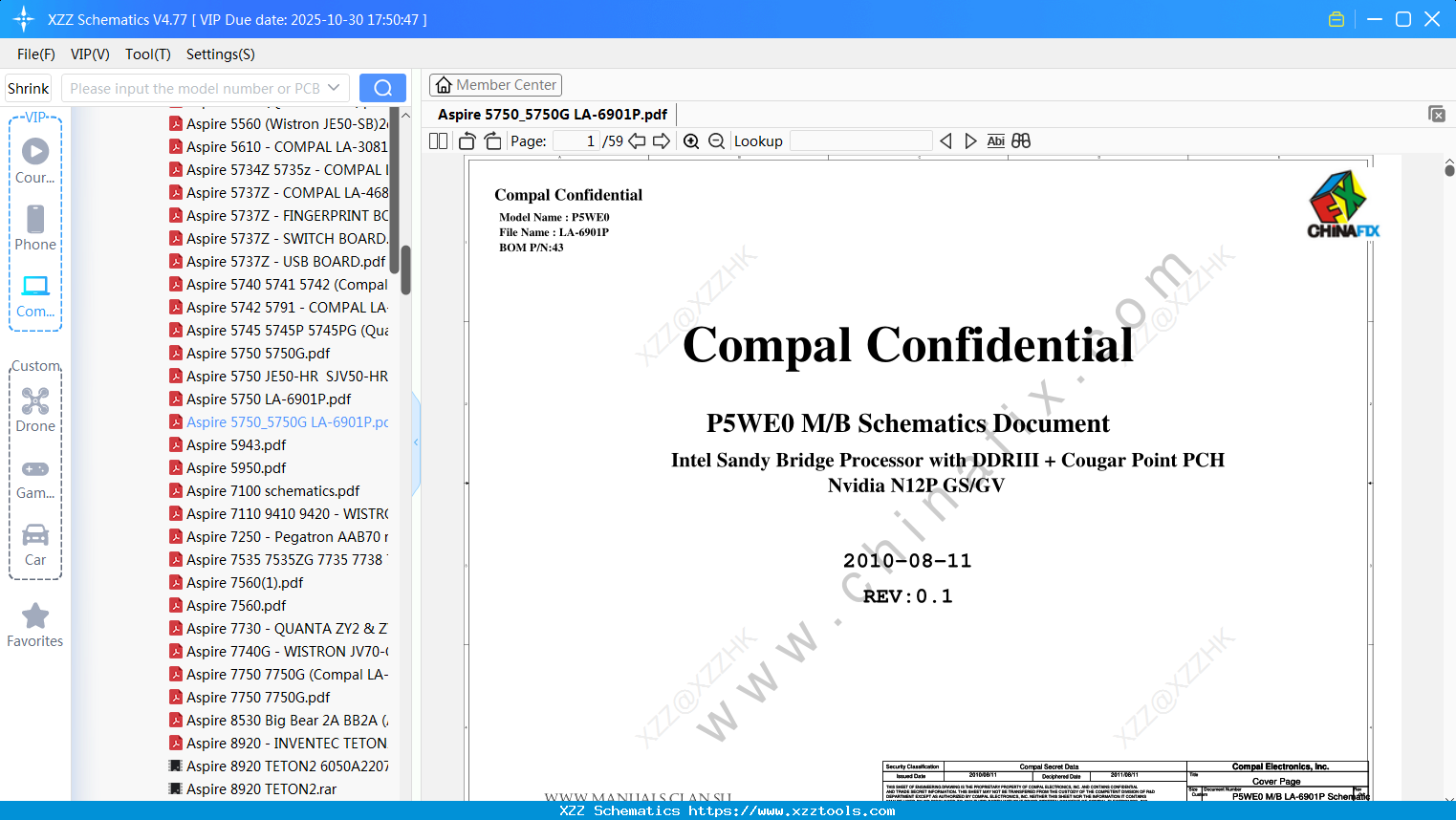Click the model number search input
The image size is (1456, 820).
point(196,88)
